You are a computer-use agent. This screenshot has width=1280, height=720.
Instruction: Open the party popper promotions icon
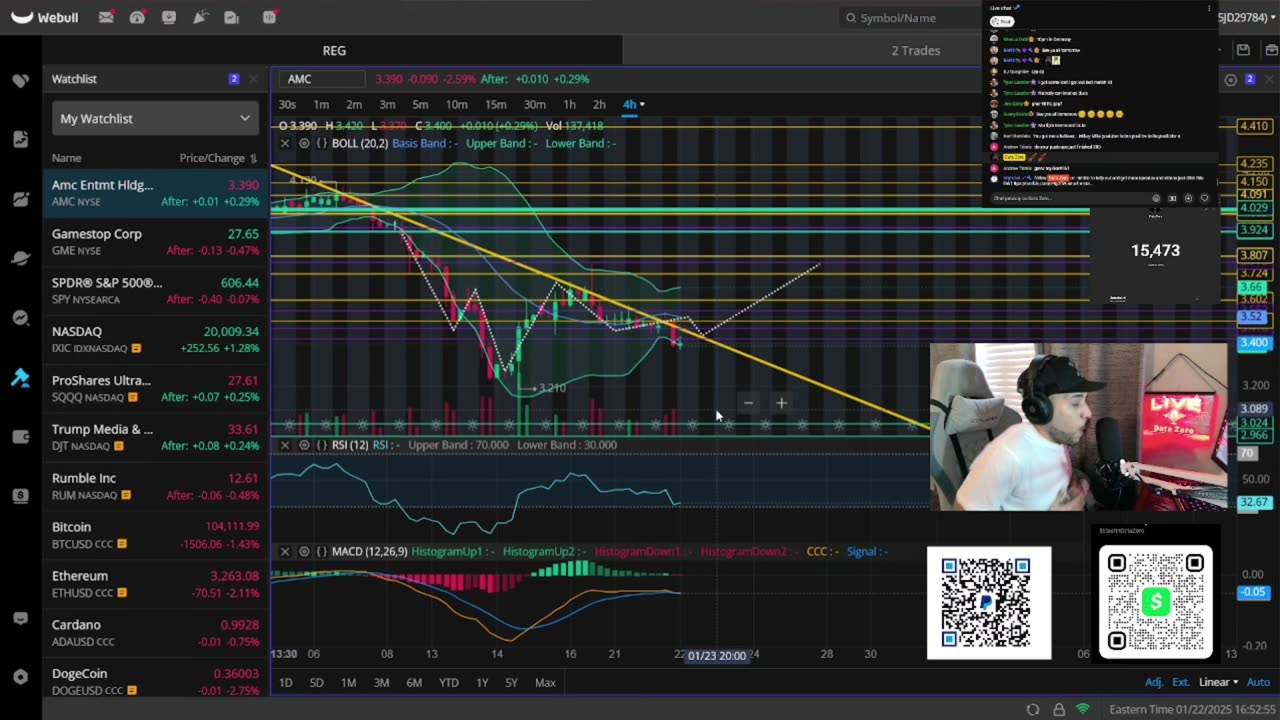click(201, 17)
